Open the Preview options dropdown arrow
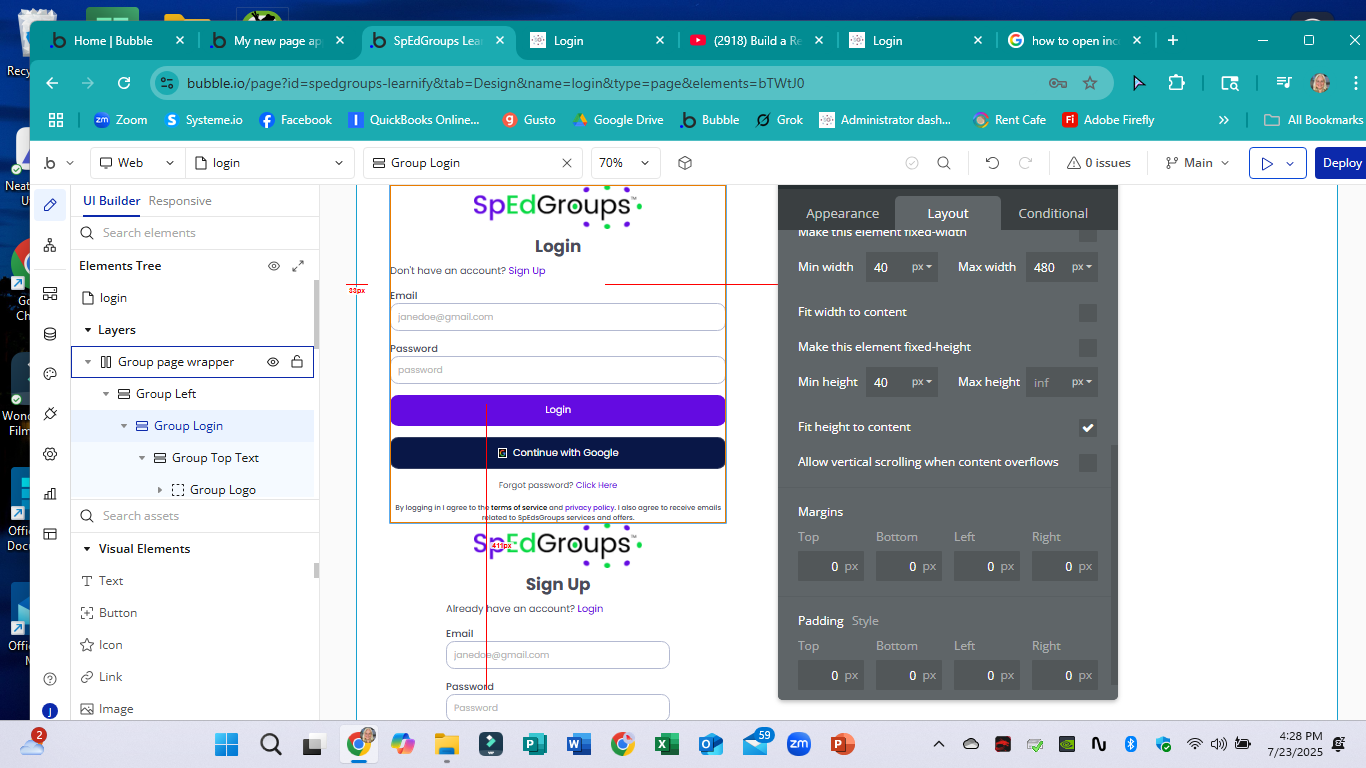The image size is (1366, 768). point(1290,163)
